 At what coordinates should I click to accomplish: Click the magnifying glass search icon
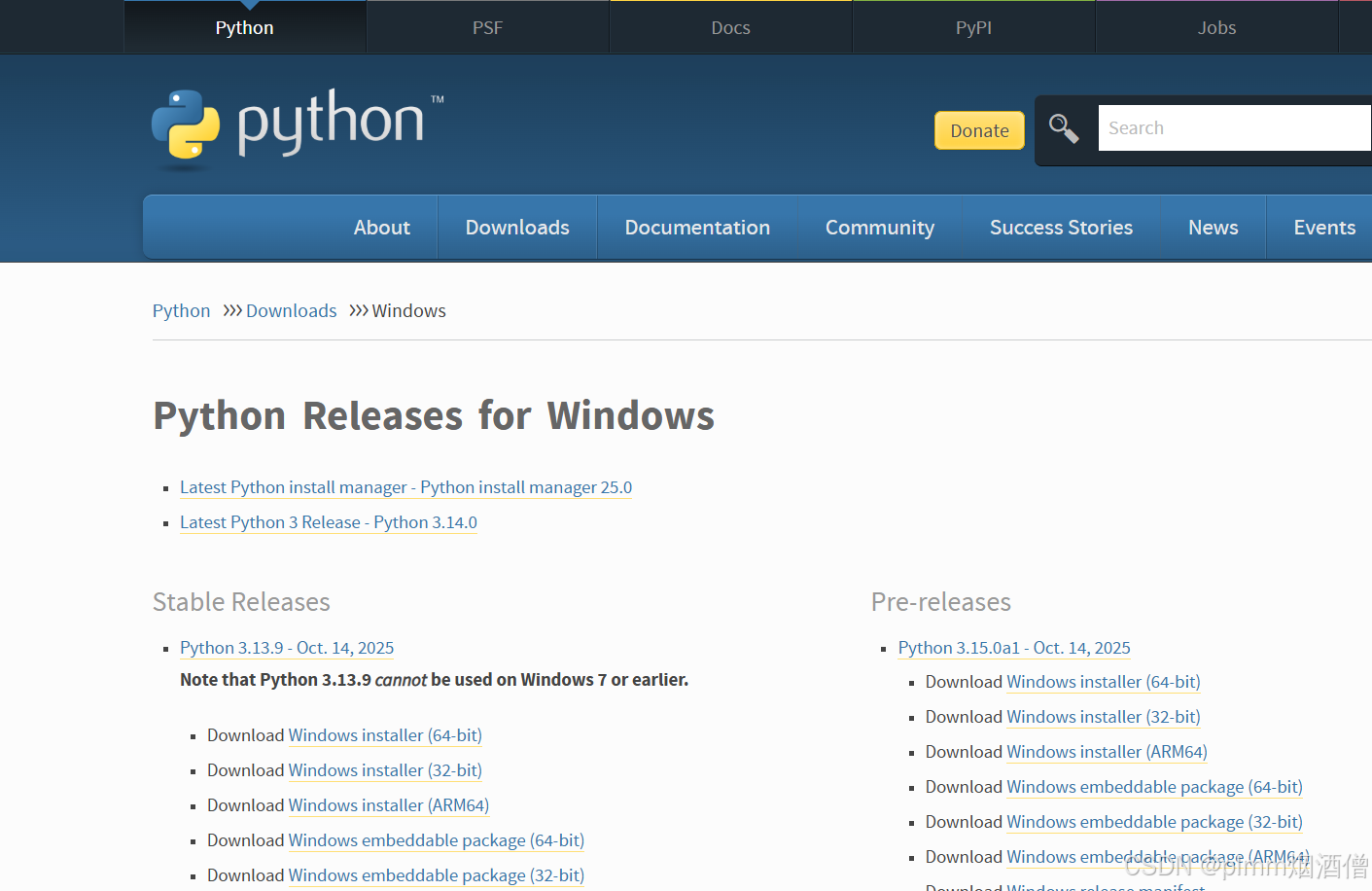pyautogui.click(x=1064, y=128)
